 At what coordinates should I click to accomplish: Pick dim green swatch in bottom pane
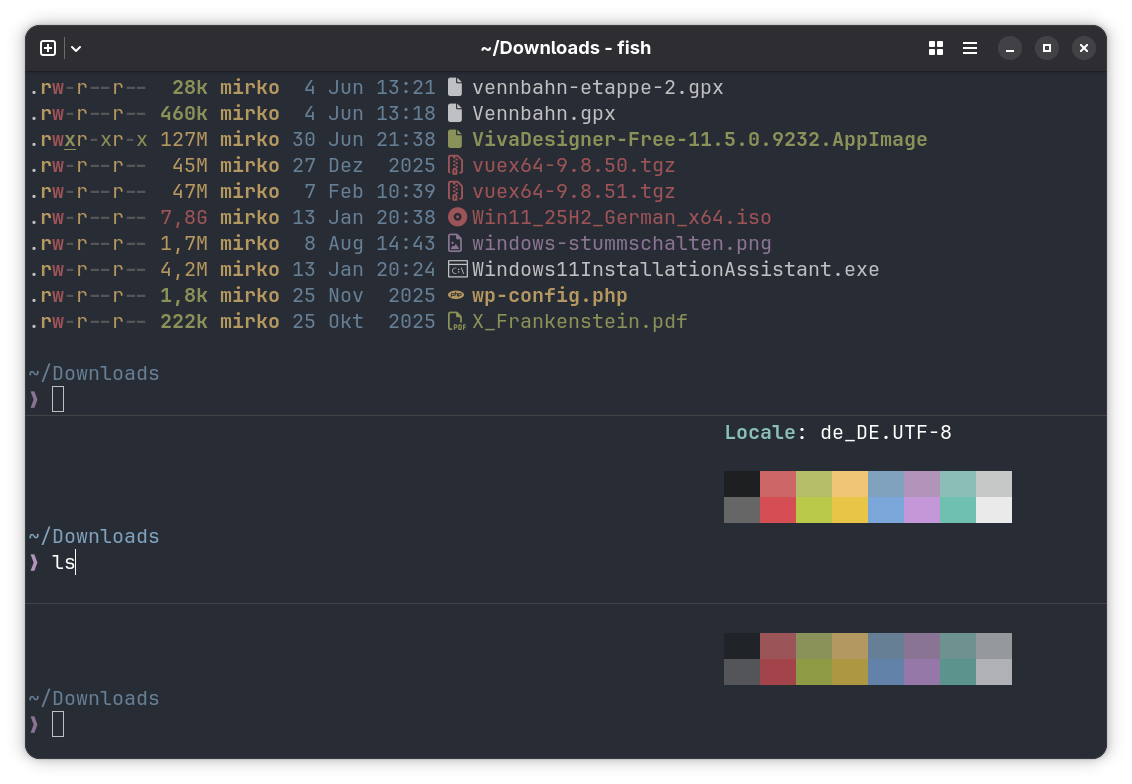click(x=814, y=646)
